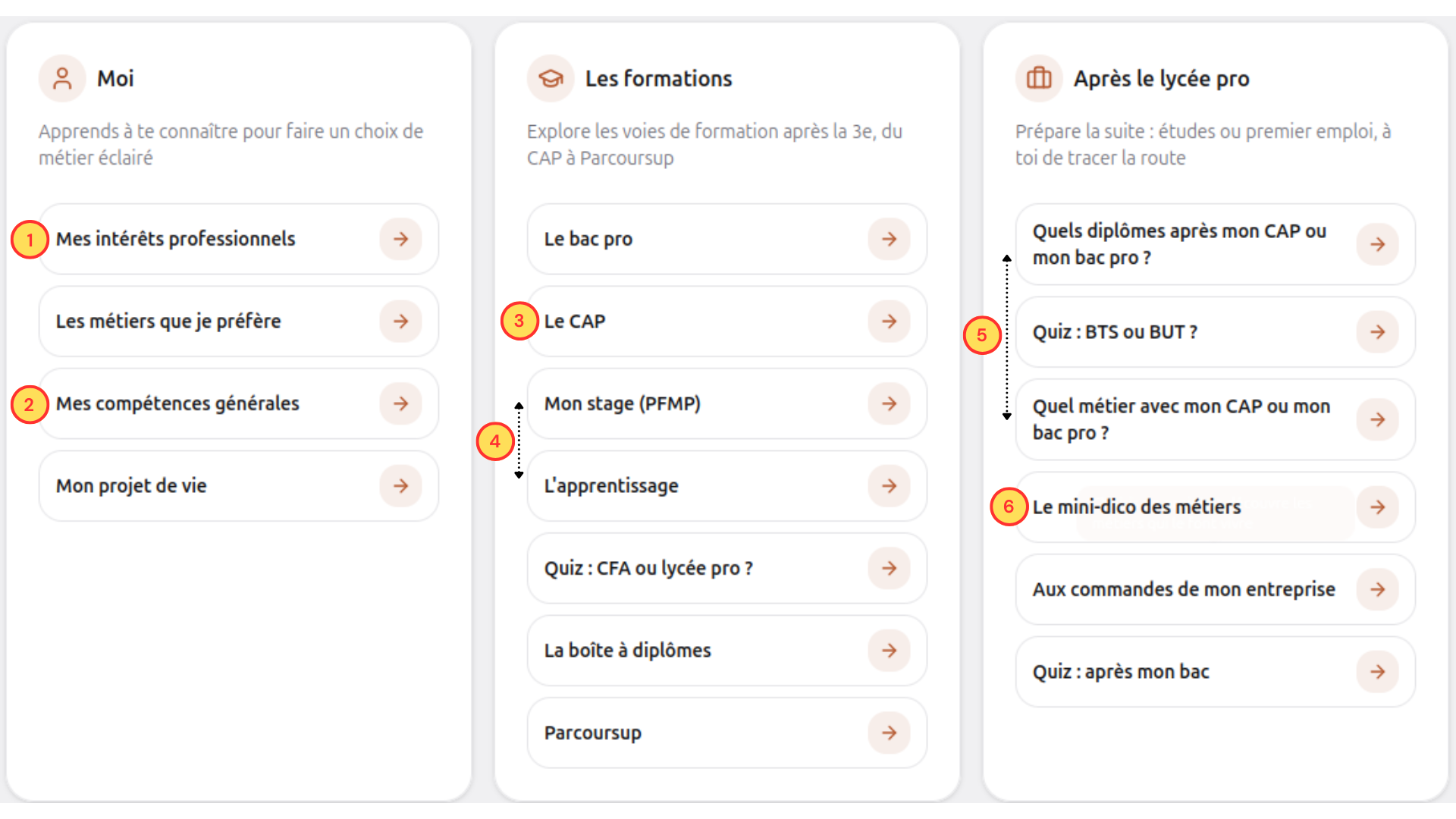
Task: Click the arrow icon on Mon projet de vie
Action: click(401, 486)
